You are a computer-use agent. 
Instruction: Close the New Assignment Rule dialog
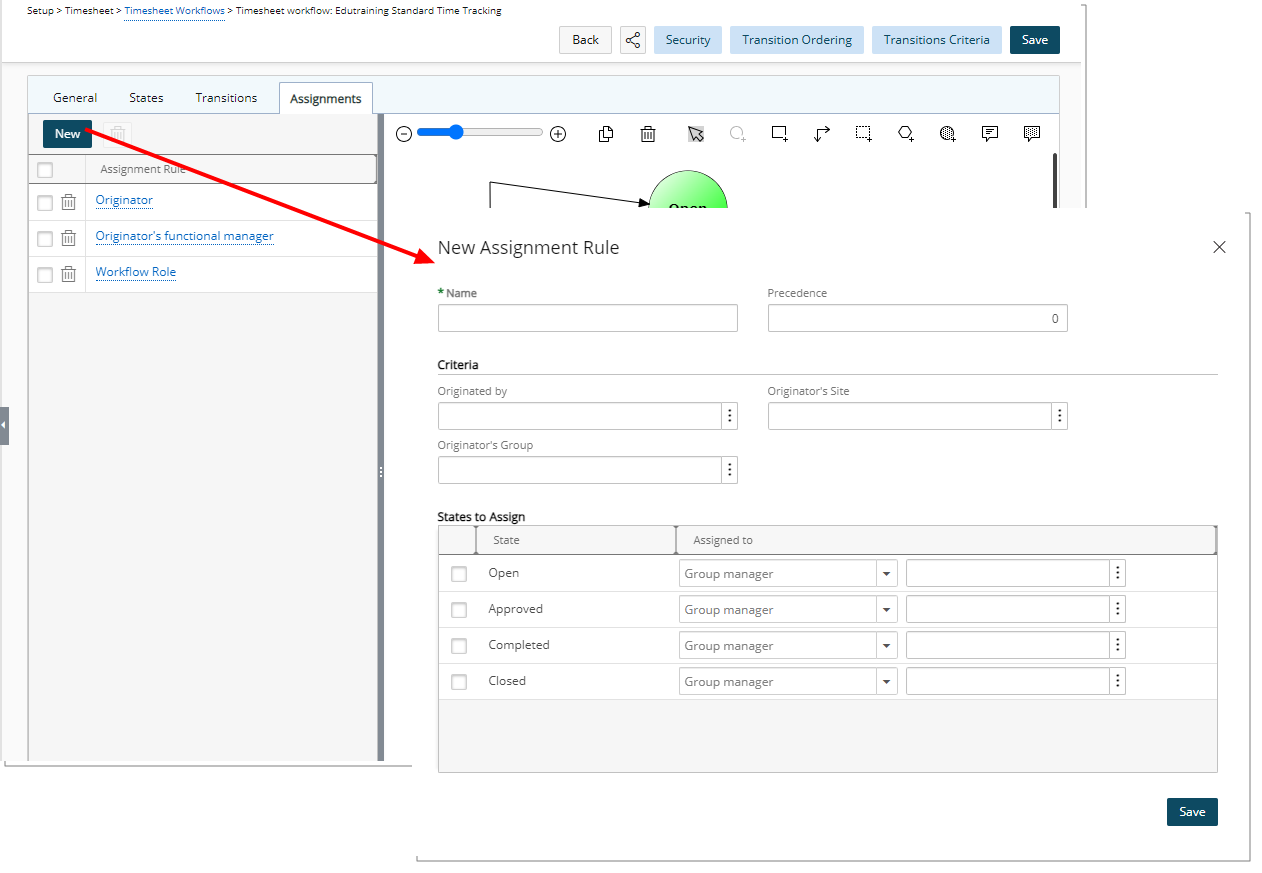(1219, 247)
